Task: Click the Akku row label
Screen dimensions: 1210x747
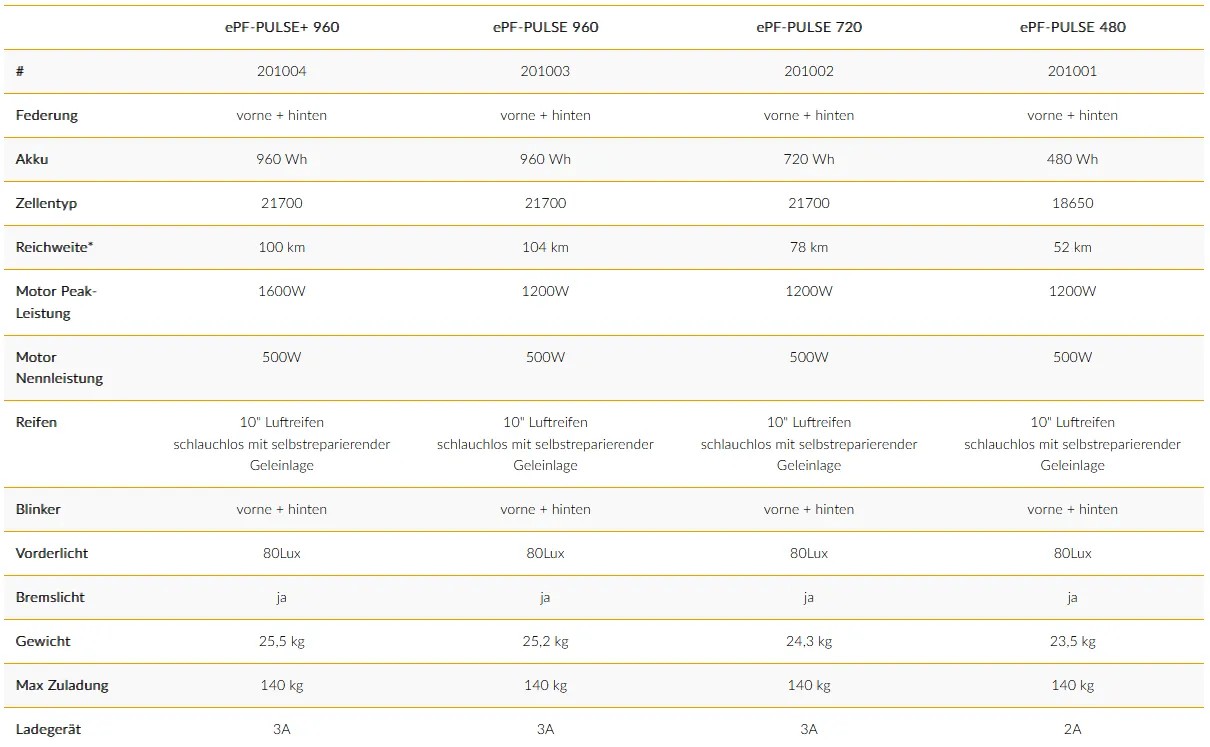Action: (32, 159)
